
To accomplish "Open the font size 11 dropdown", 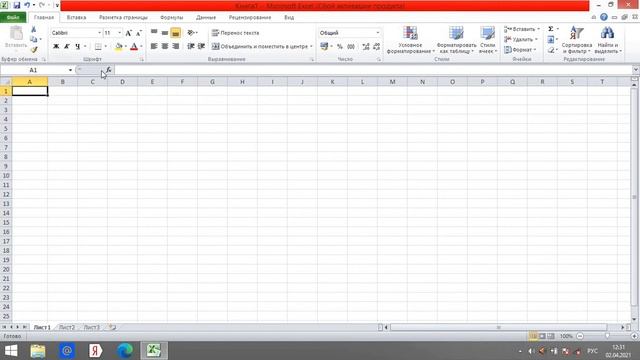I will pyautogui.click(x=119, y=33).
